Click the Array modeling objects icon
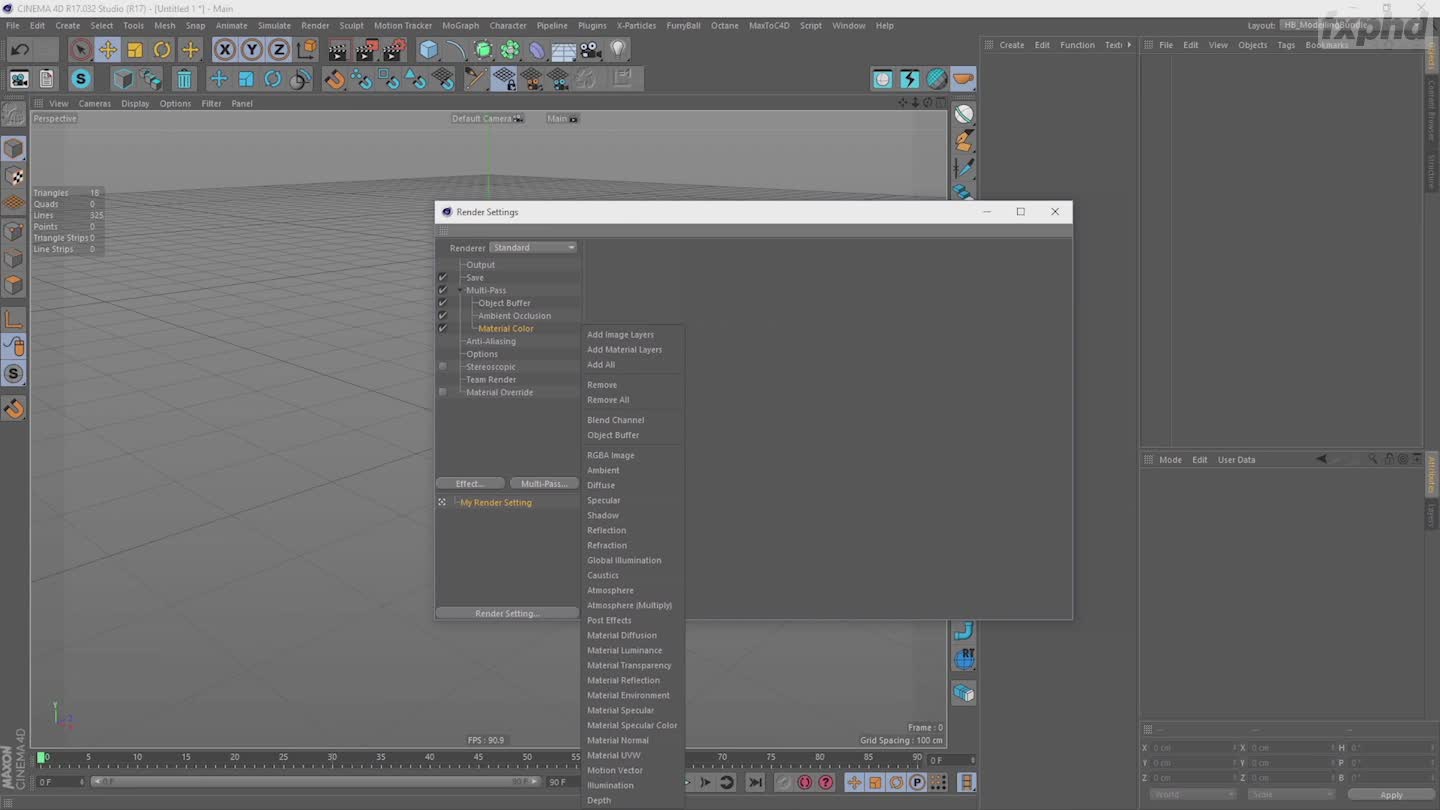The height and width of the screenshot is (810, 1440). pos(510,49)
